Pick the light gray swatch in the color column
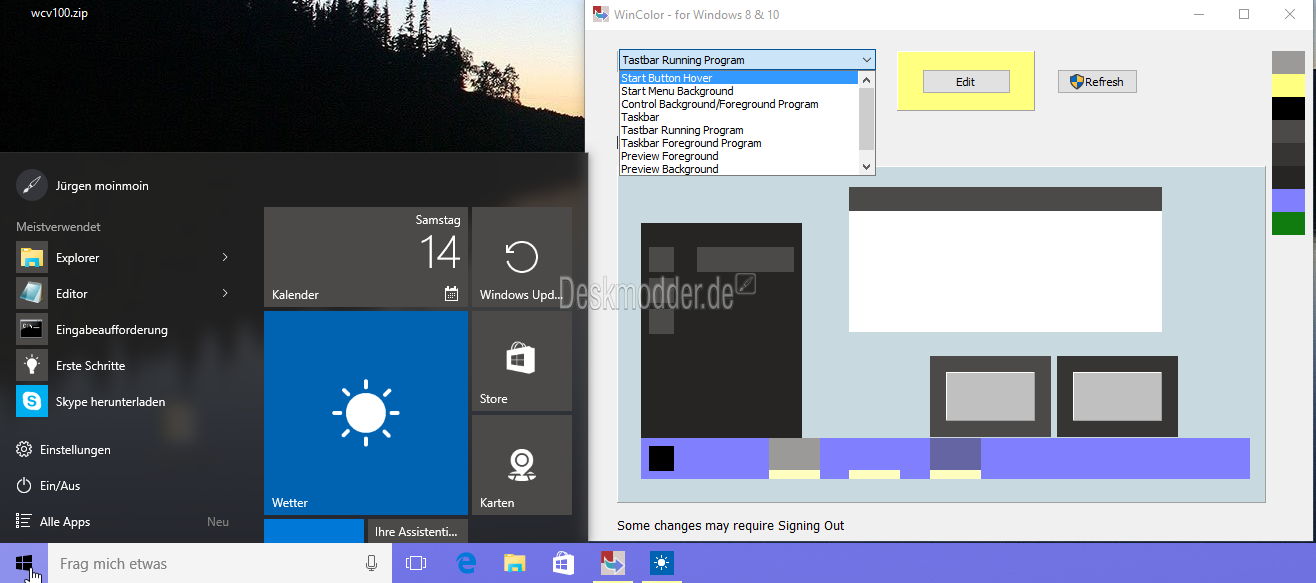Screen dimensions: 1316x583 [1288, 63]
